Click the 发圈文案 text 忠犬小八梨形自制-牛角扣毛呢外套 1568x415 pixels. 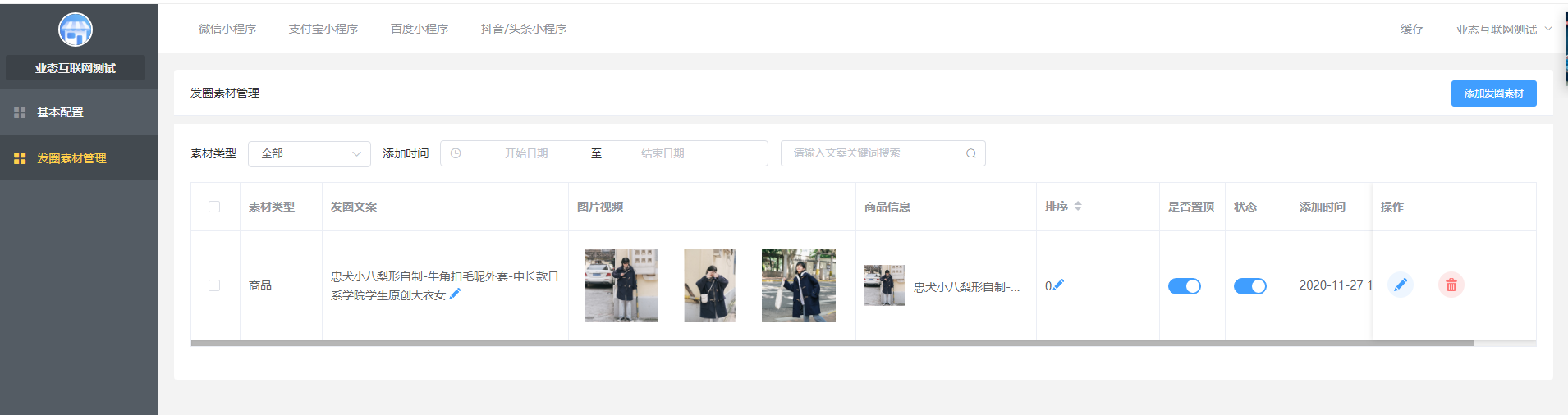click(x=445, y=285)
